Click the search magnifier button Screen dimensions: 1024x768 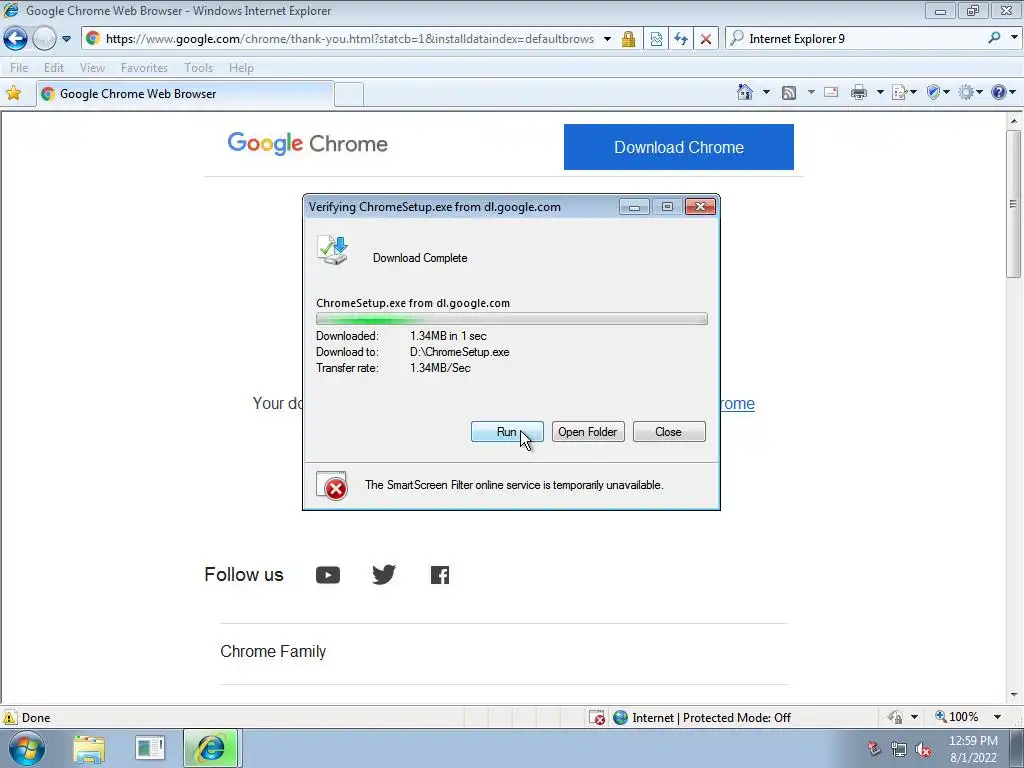(x=995, y=38)
